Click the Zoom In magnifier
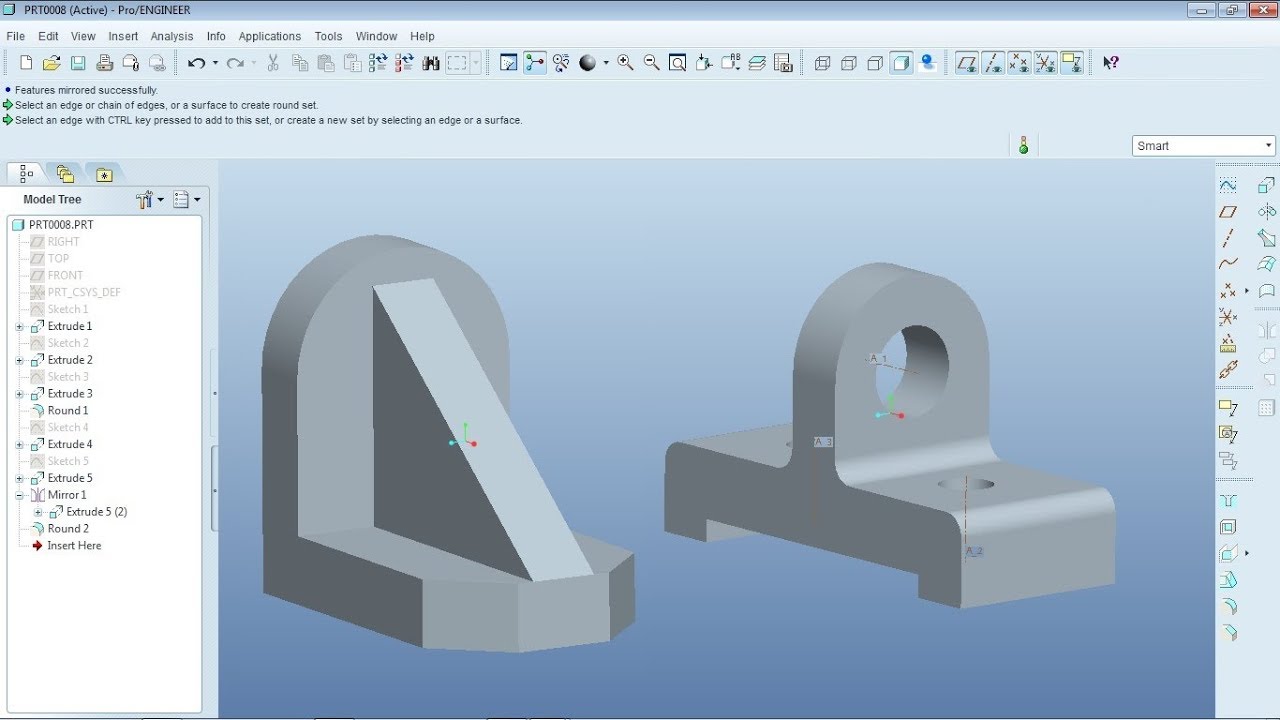1280x720 pixels. (x=626, y=63)
